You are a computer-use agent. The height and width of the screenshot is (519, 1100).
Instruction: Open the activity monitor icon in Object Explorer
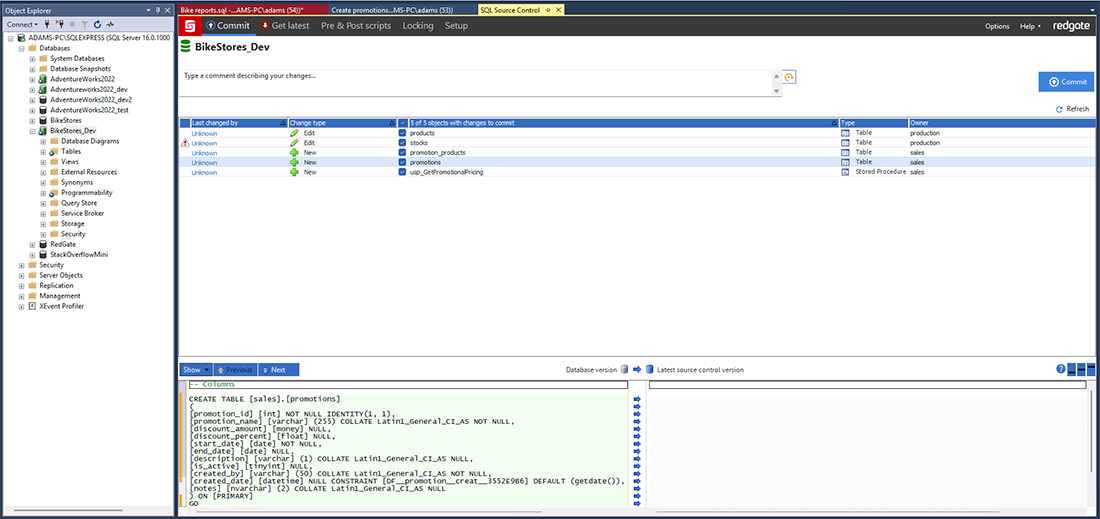[x=108, y=24]
